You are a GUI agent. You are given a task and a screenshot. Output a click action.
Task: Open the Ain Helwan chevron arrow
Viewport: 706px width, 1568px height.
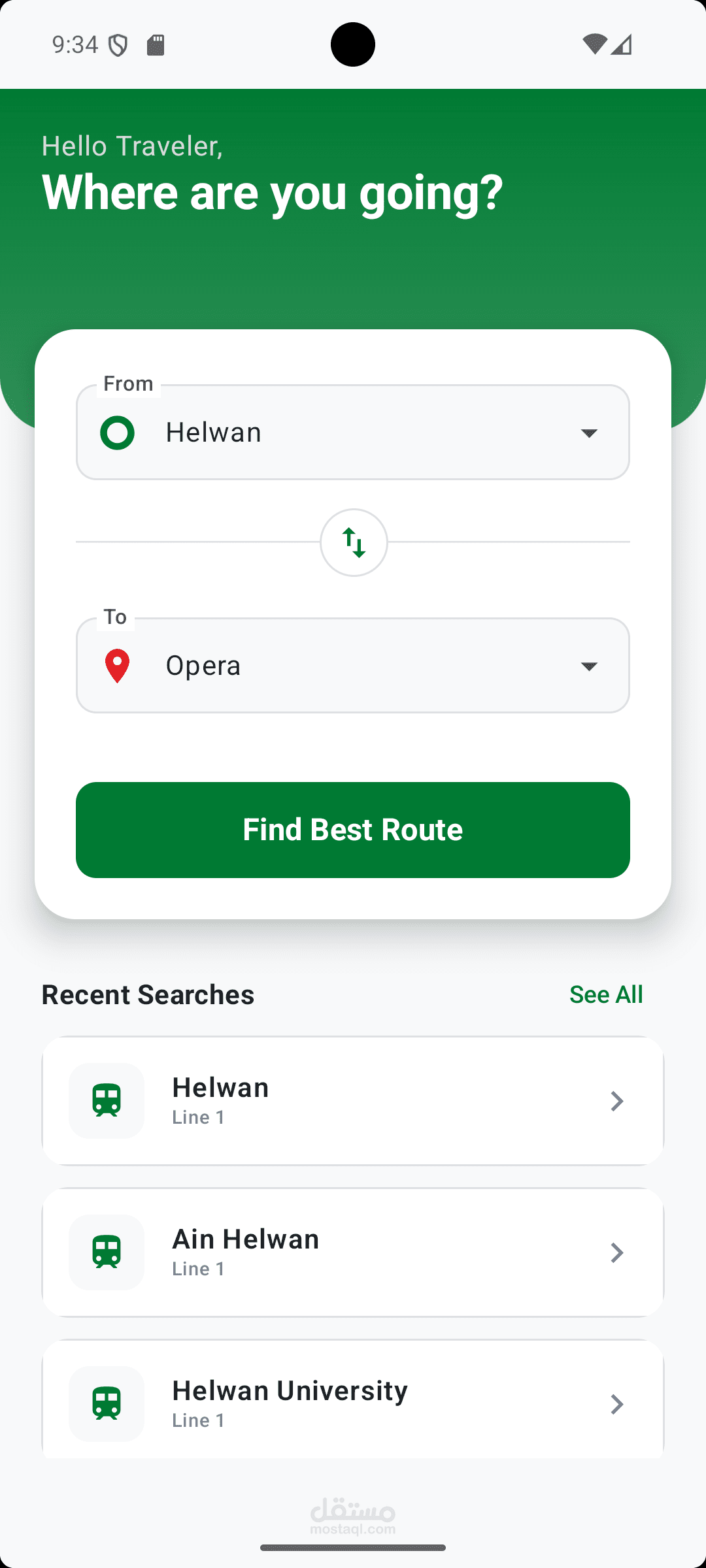616,1252
